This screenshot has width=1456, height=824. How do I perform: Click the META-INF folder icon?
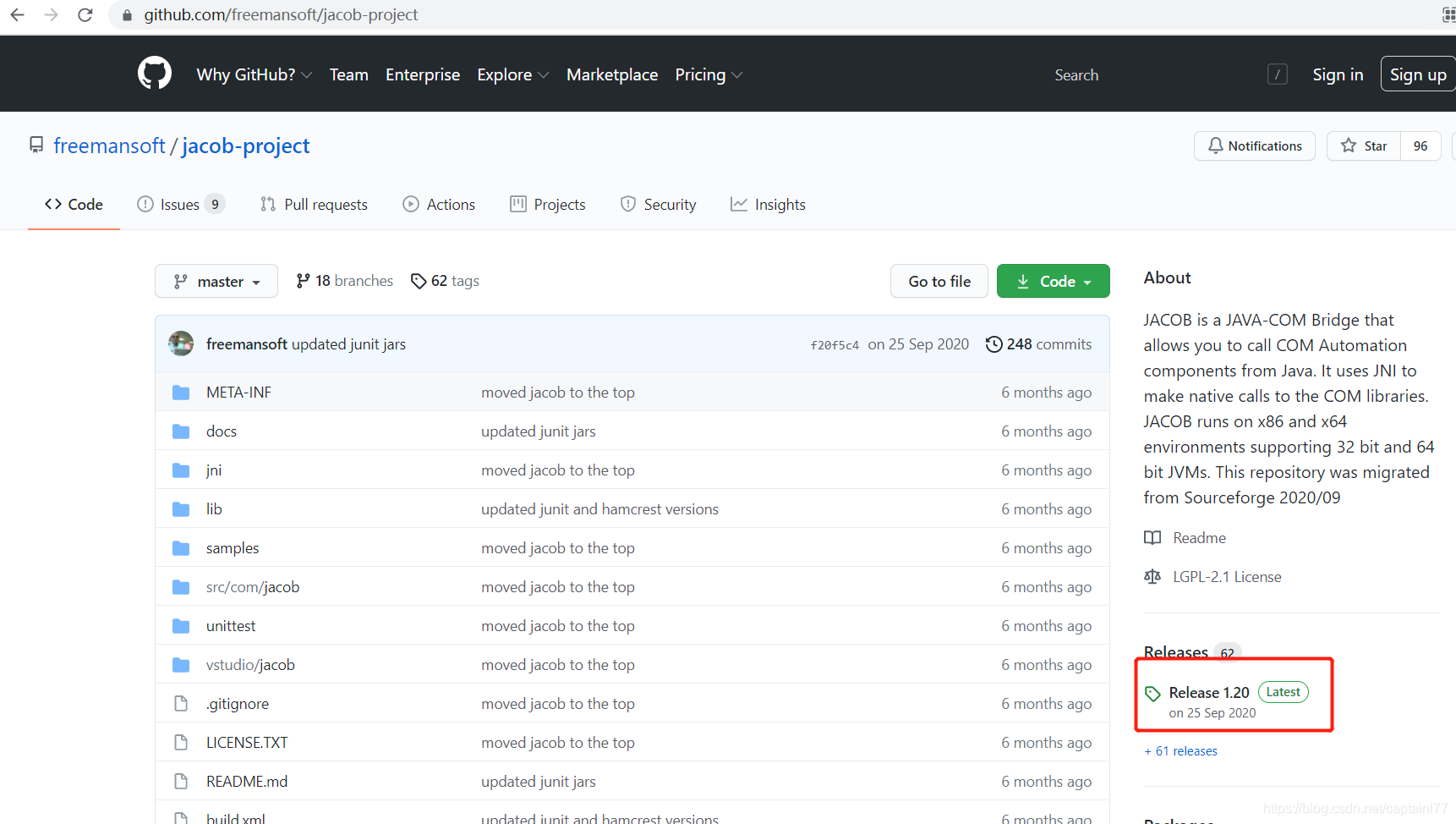coord(181,393)
